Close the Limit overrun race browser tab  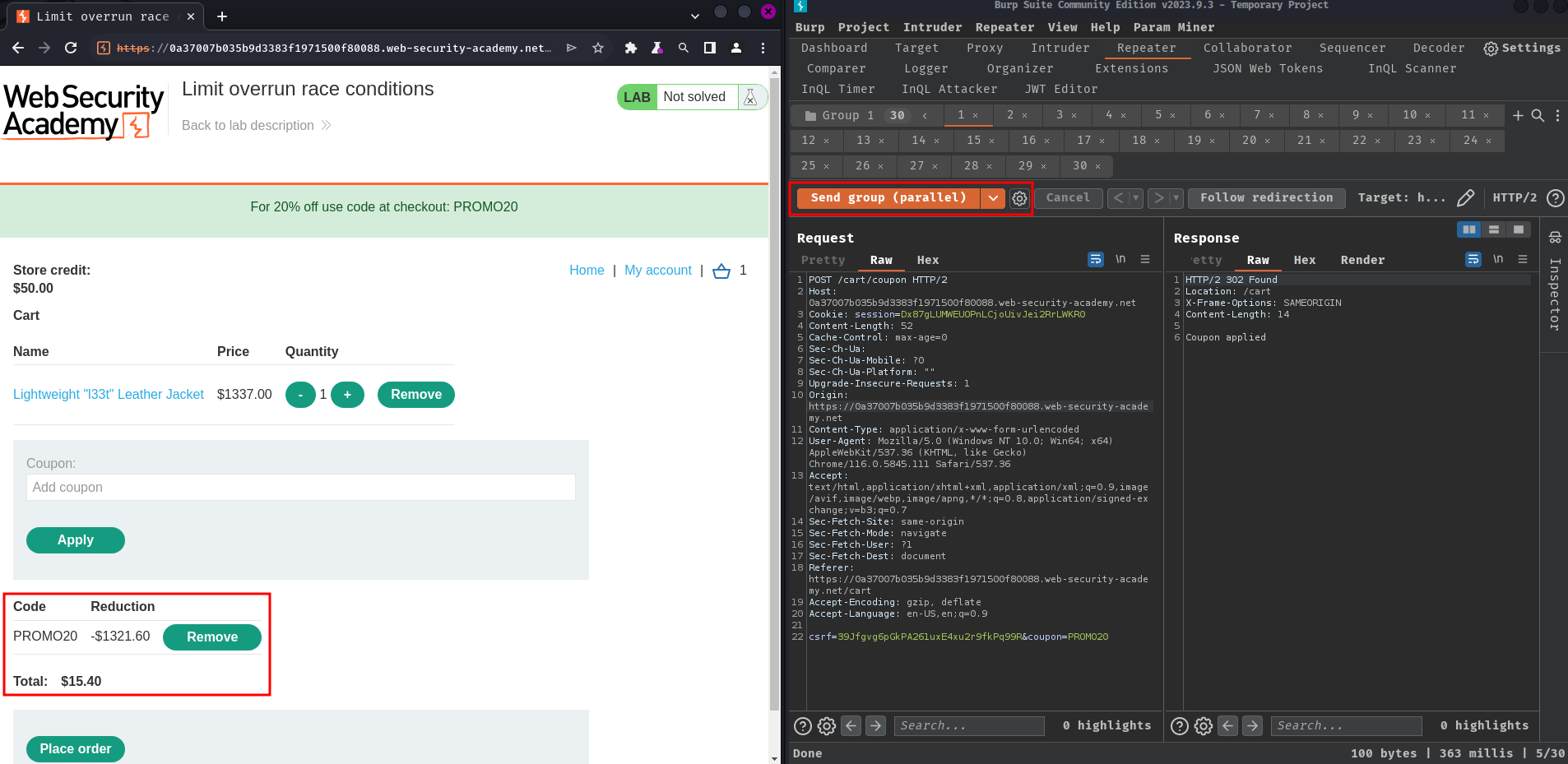tap(191, 16)
